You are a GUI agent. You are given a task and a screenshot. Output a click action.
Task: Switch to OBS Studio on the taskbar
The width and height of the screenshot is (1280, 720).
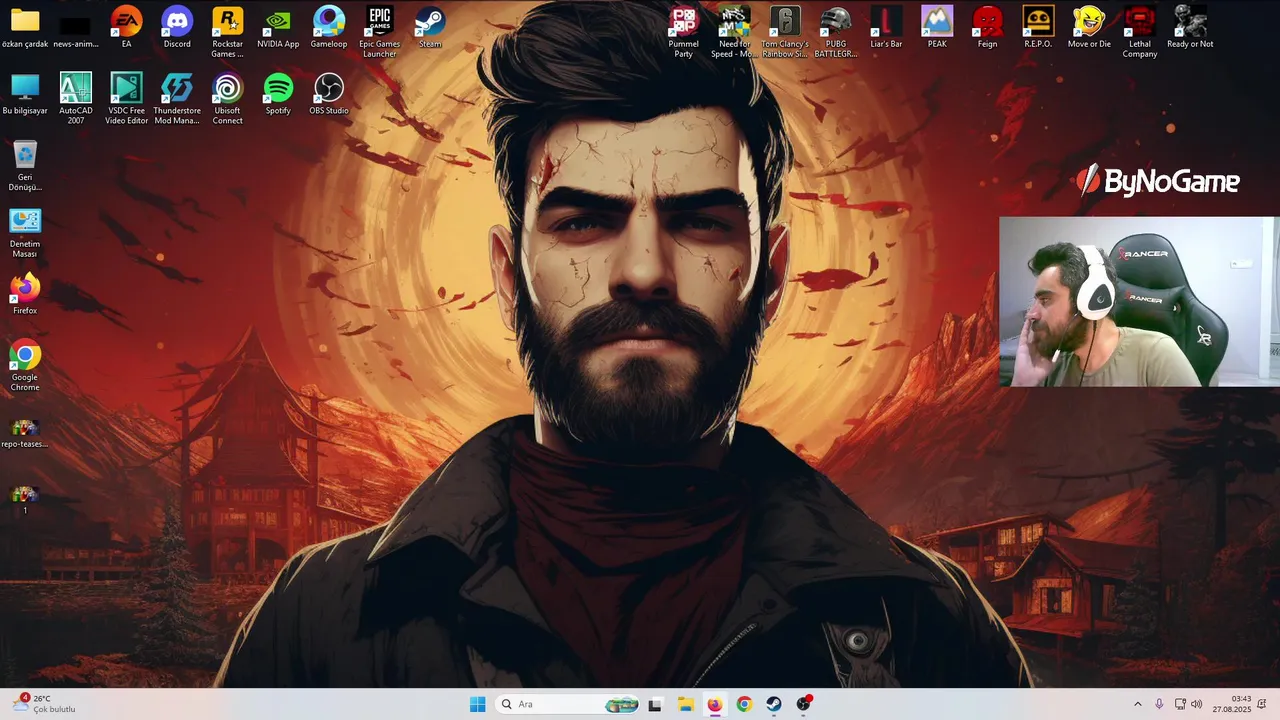[803, 704]
